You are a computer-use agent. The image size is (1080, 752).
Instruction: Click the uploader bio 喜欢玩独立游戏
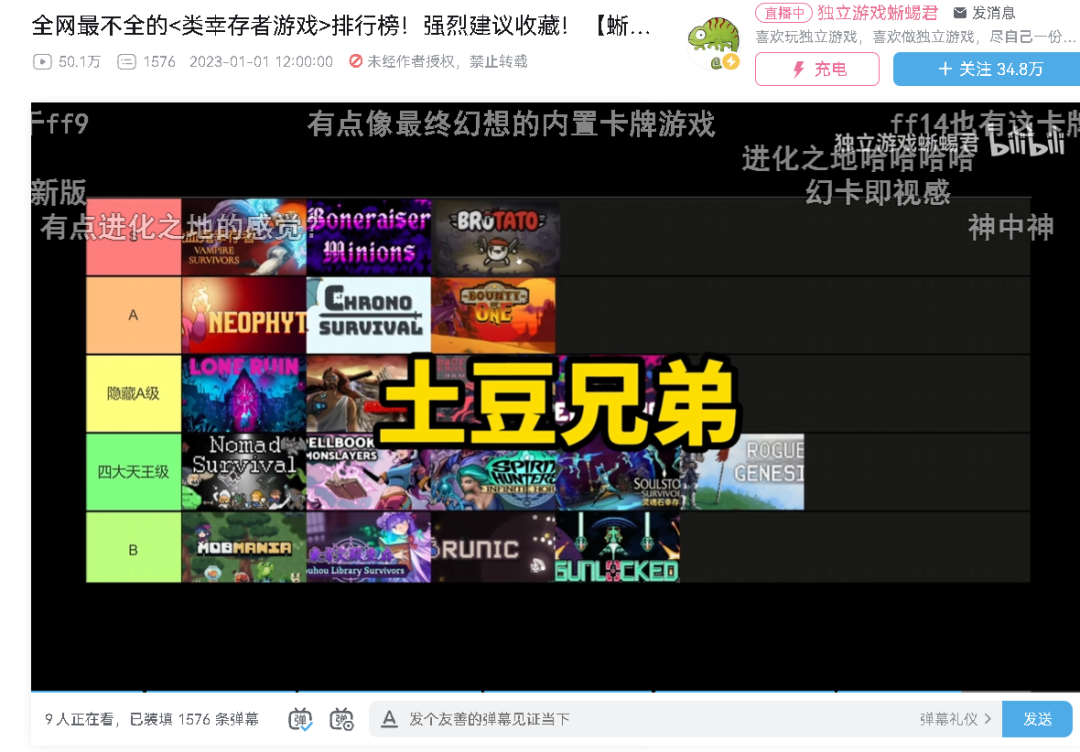pyautogui.click(x=915, y=36)
